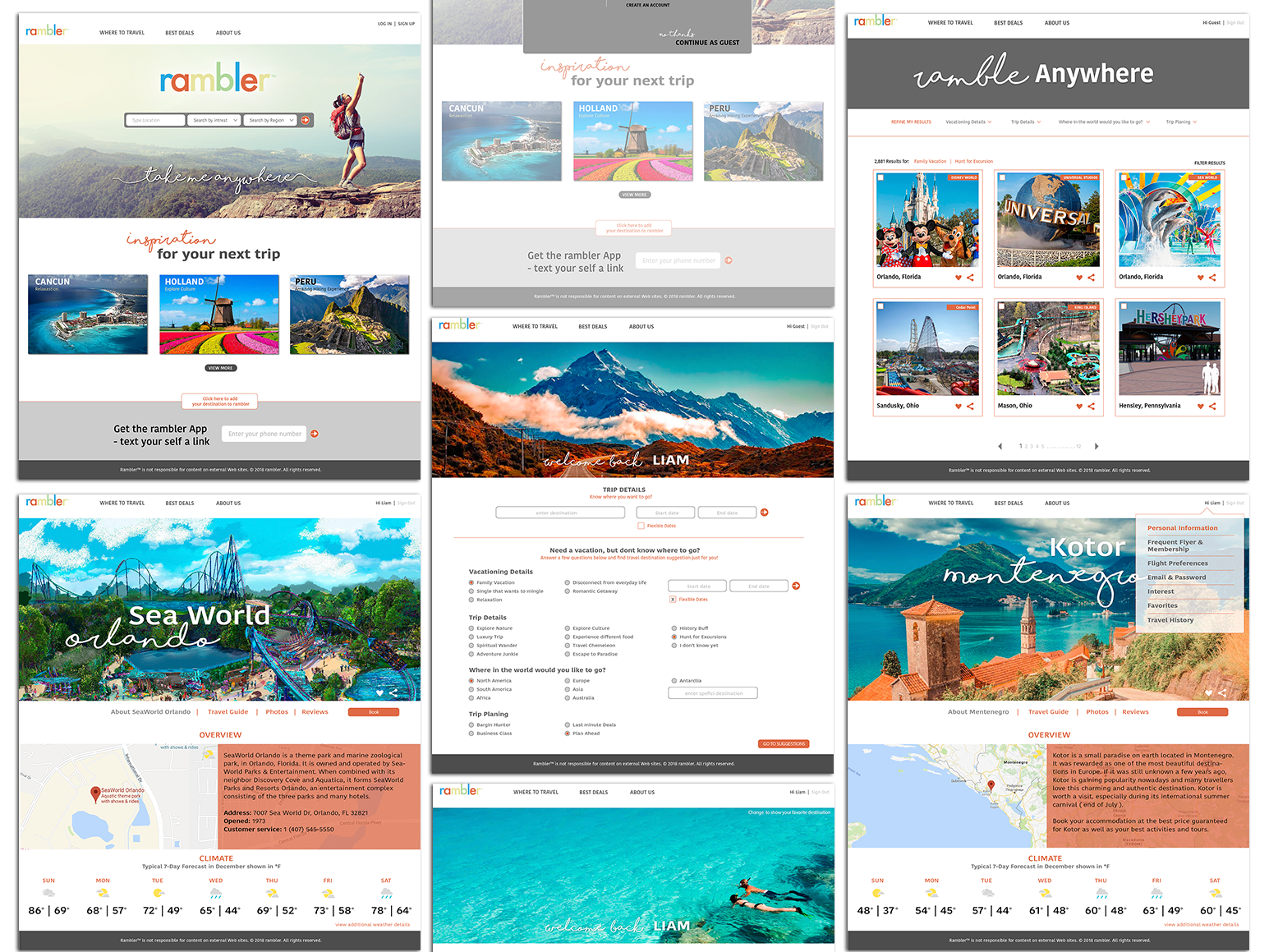The height and width of the screenshot is (952, 1269).
Task: Open the Search by interest dropdown
Action: coord(214,120)
